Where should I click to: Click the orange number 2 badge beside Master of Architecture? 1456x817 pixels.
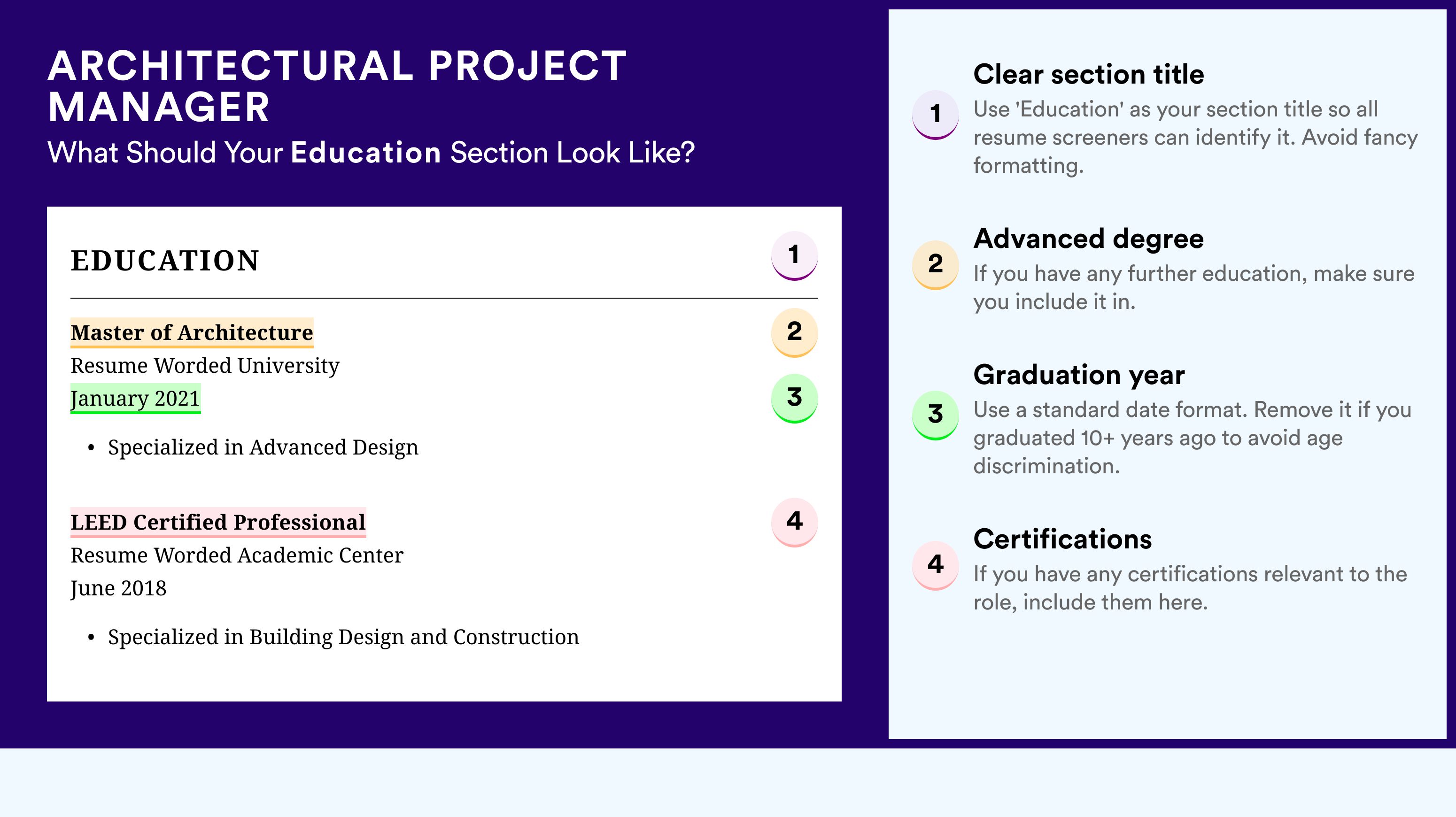pyautogui.click(x=794, y=332)
